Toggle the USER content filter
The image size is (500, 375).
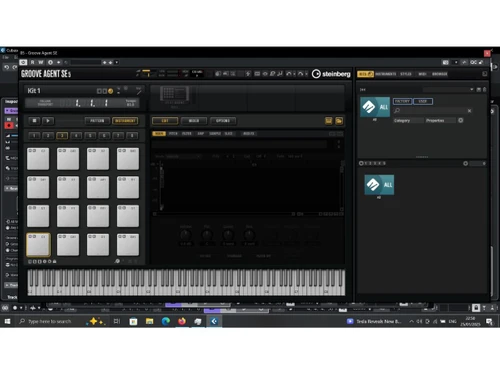(423, 101)
